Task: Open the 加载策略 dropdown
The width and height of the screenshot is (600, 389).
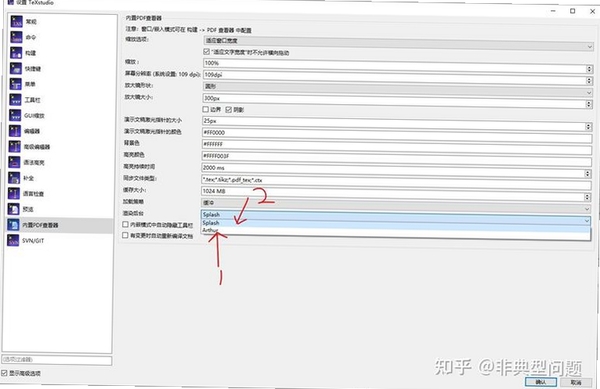Action: tap(396, 205)
